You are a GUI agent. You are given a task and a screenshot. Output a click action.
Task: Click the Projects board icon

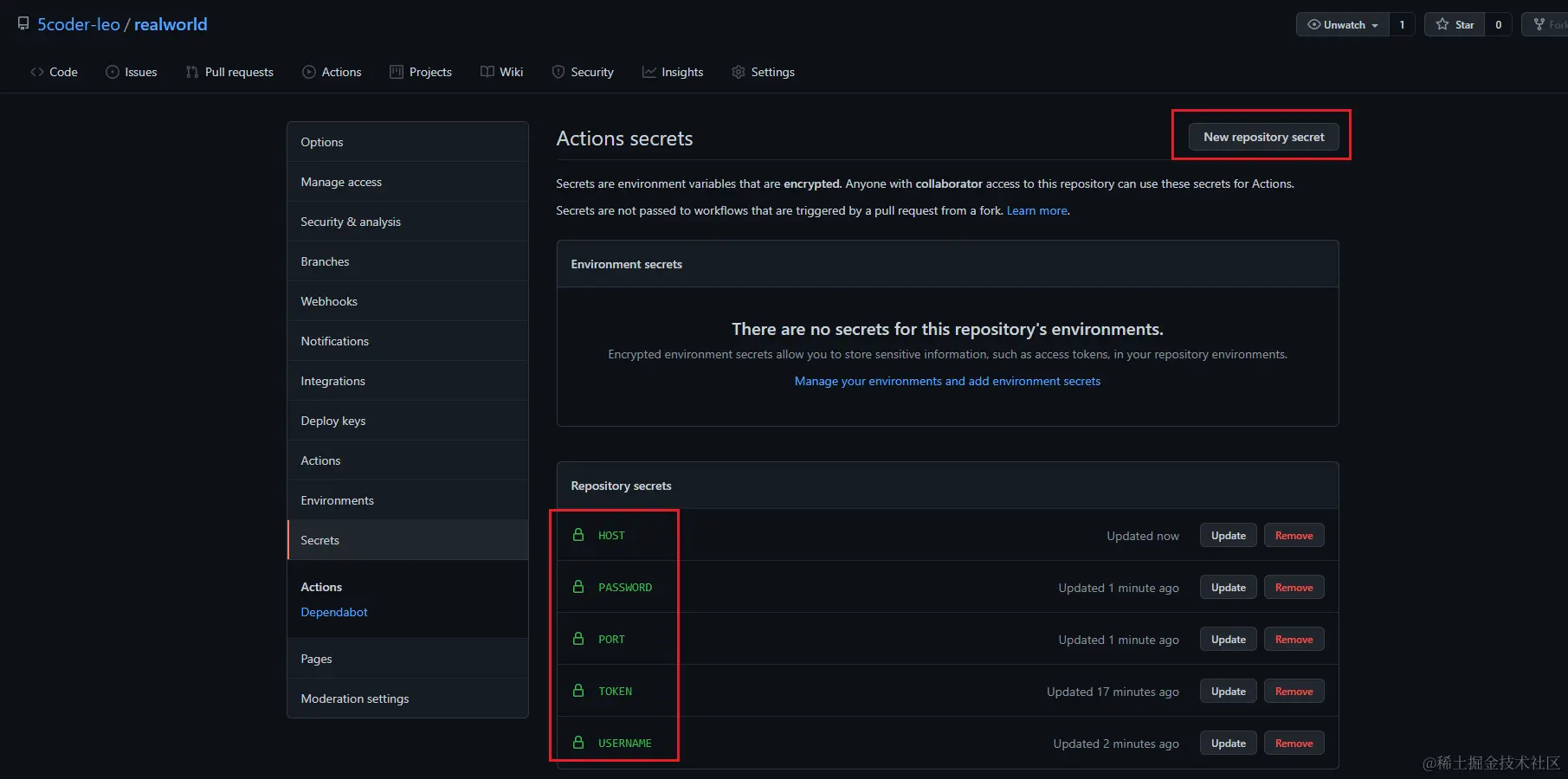pos(397,72)
